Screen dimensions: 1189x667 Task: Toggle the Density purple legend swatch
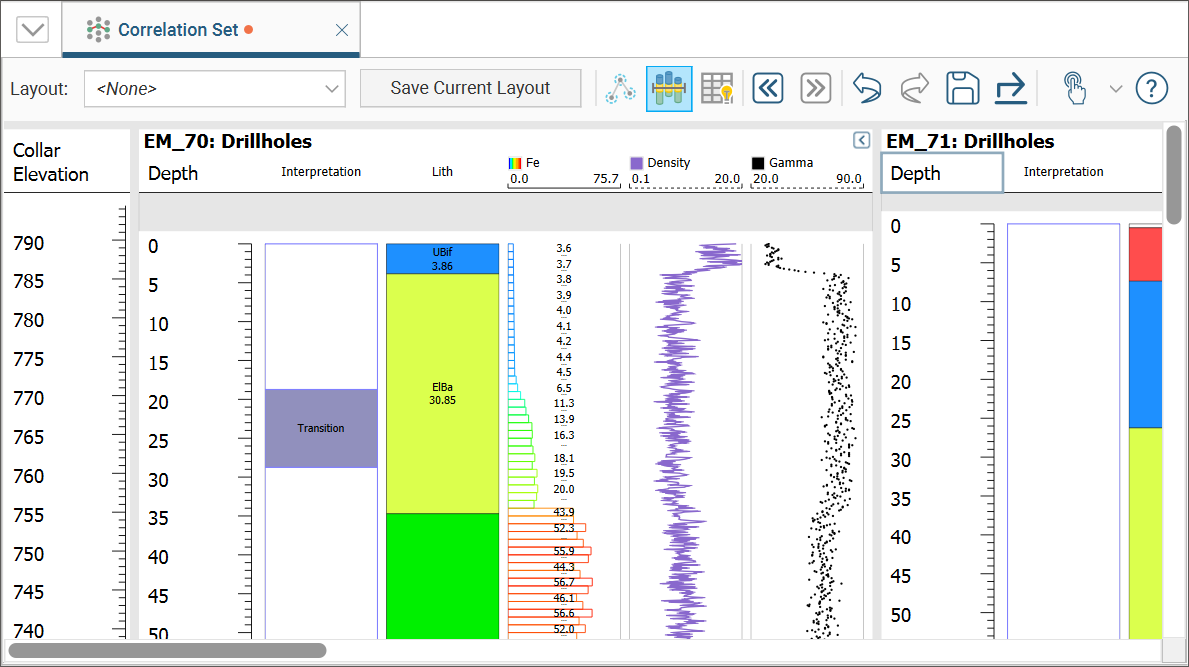coord(637,162)
